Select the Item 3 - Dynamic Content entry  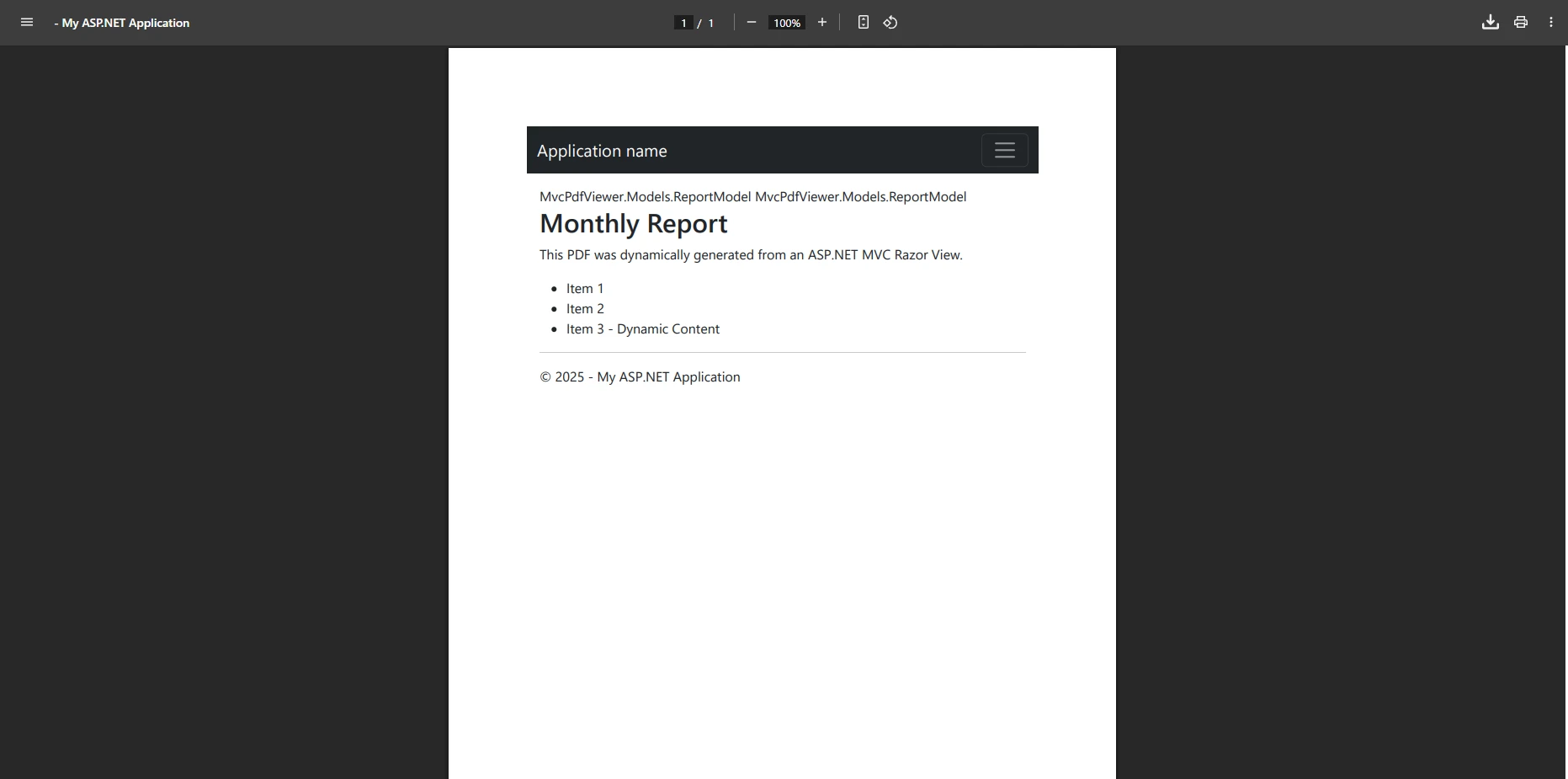642,328
